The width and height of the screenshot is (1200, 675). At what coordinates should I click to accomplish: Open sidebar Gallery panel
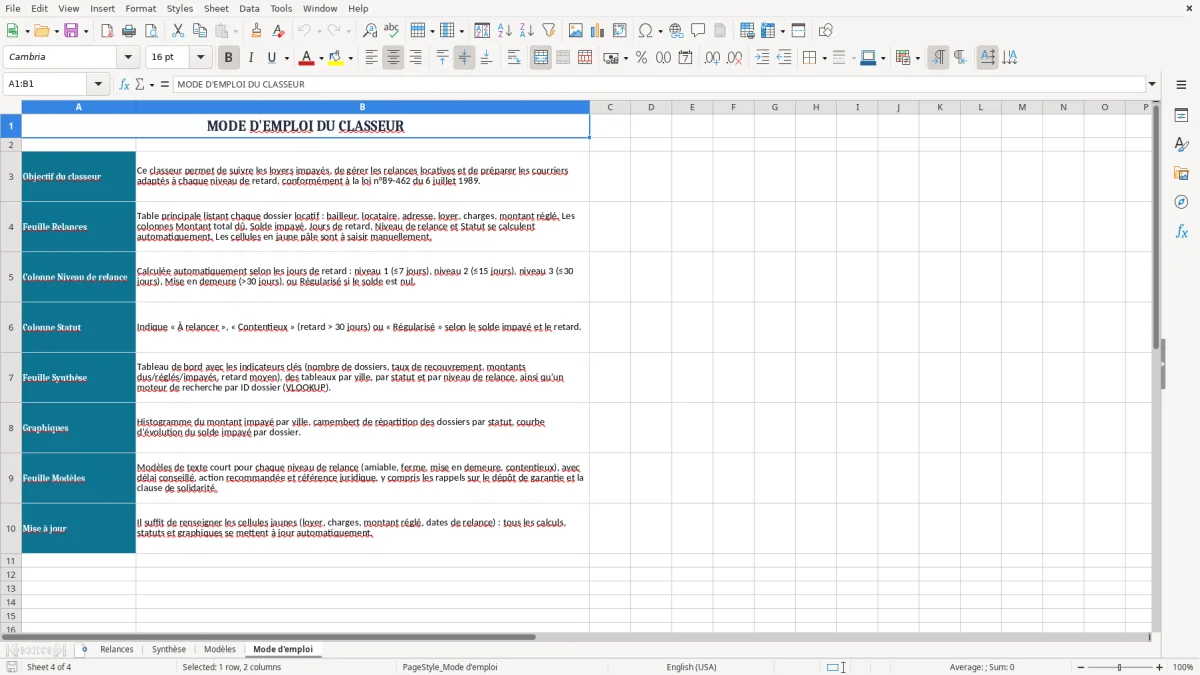click(1181, 174)
